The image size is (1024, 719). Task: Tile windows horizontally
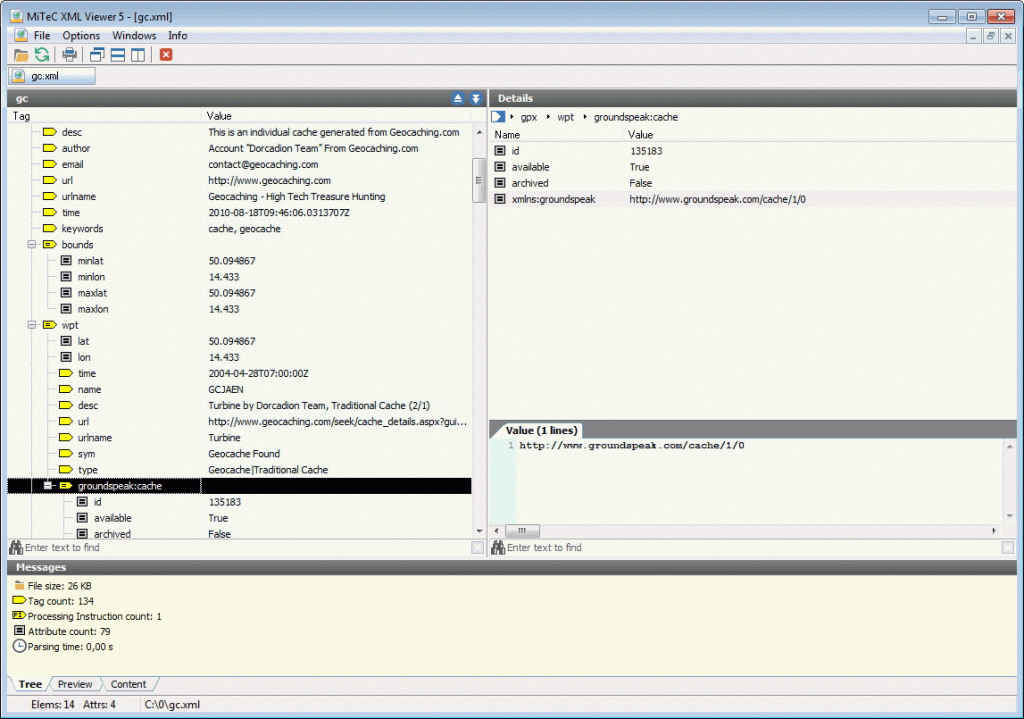pos(118,55)
